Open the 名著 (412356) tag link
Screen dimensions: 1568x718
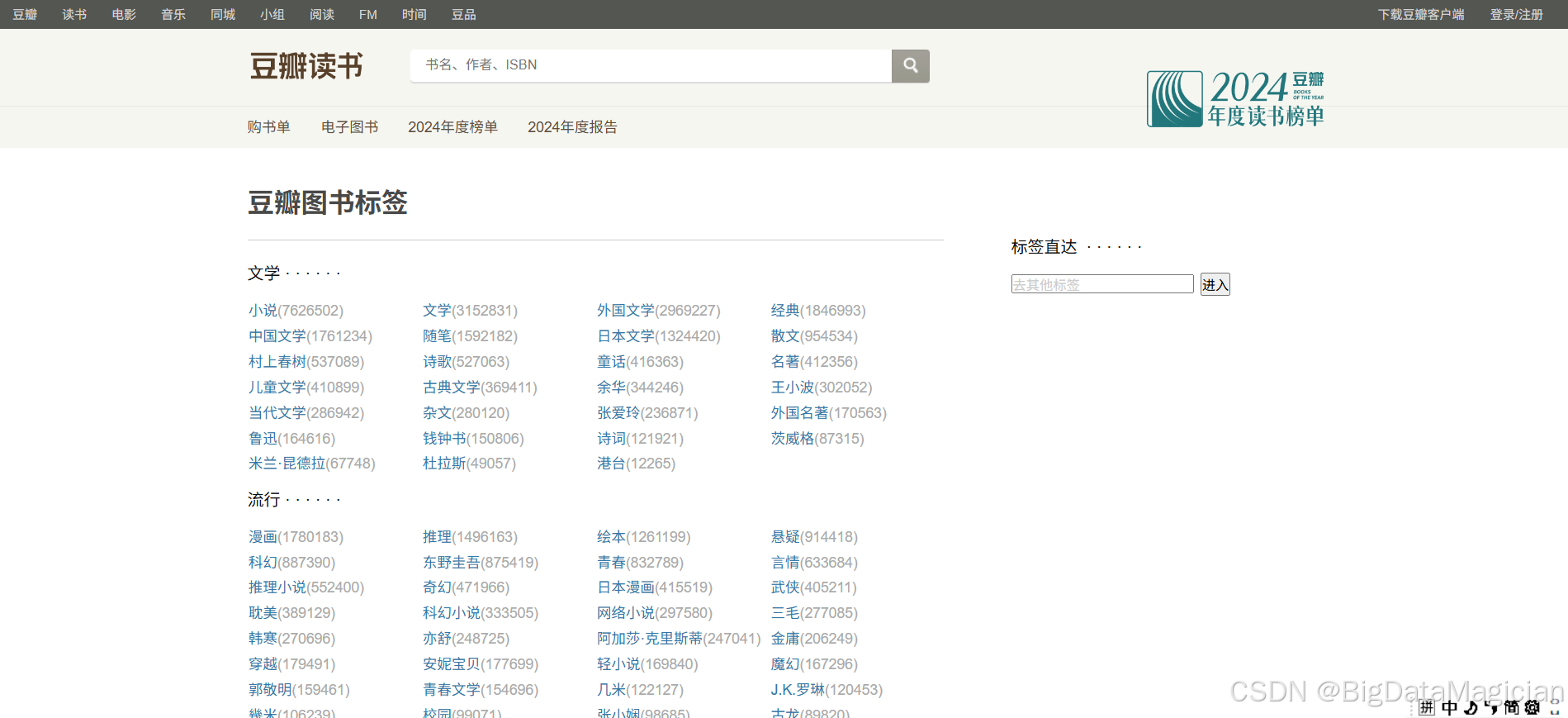tap(785, 362)
